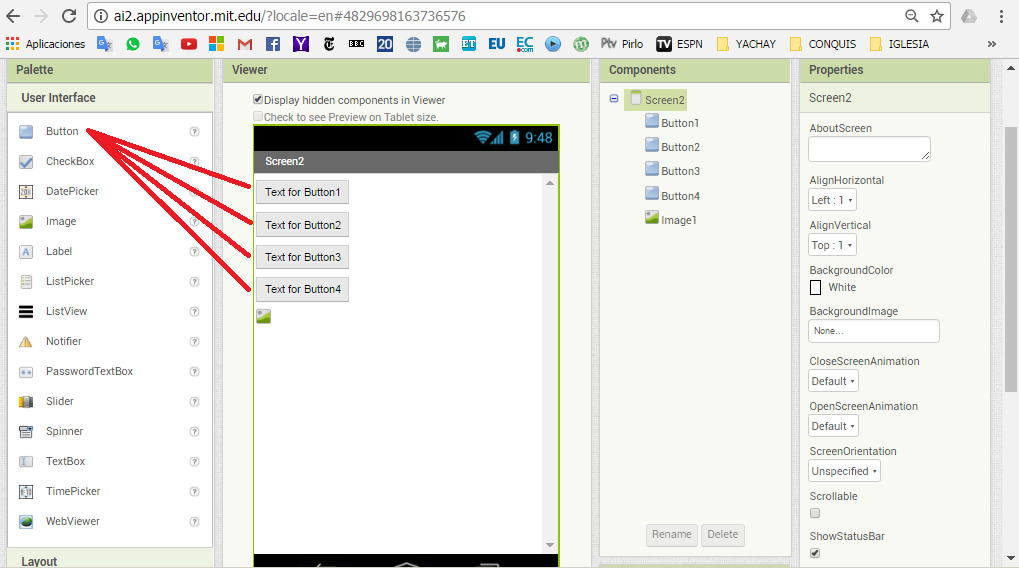Open the Aplicaciones apps shortcut
This screenshot has height=569, width=1019.
point(45,44)
